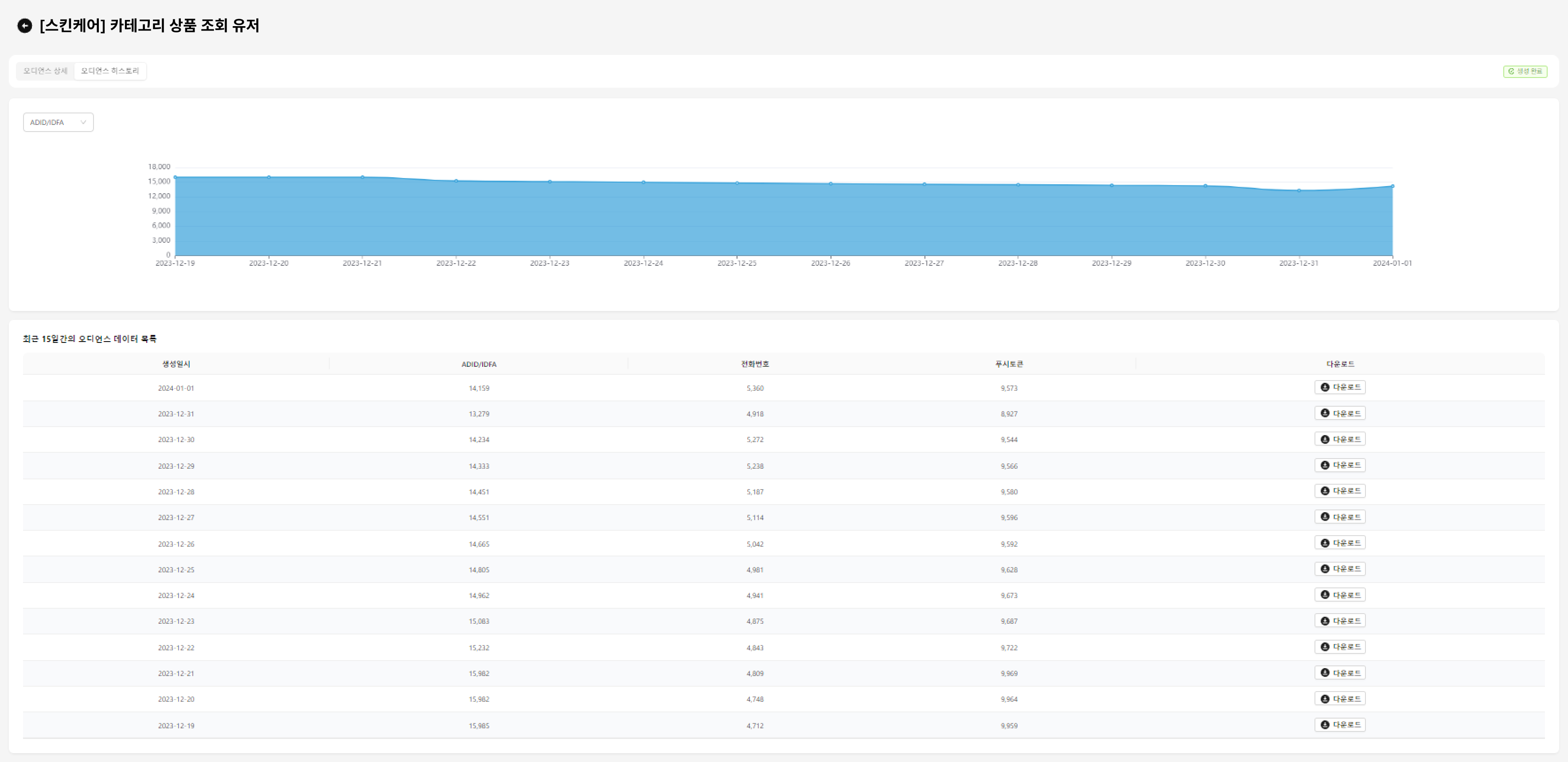Click the 생성일시 column header
This screenshot has height=762, width=1568.
(176, 364)
